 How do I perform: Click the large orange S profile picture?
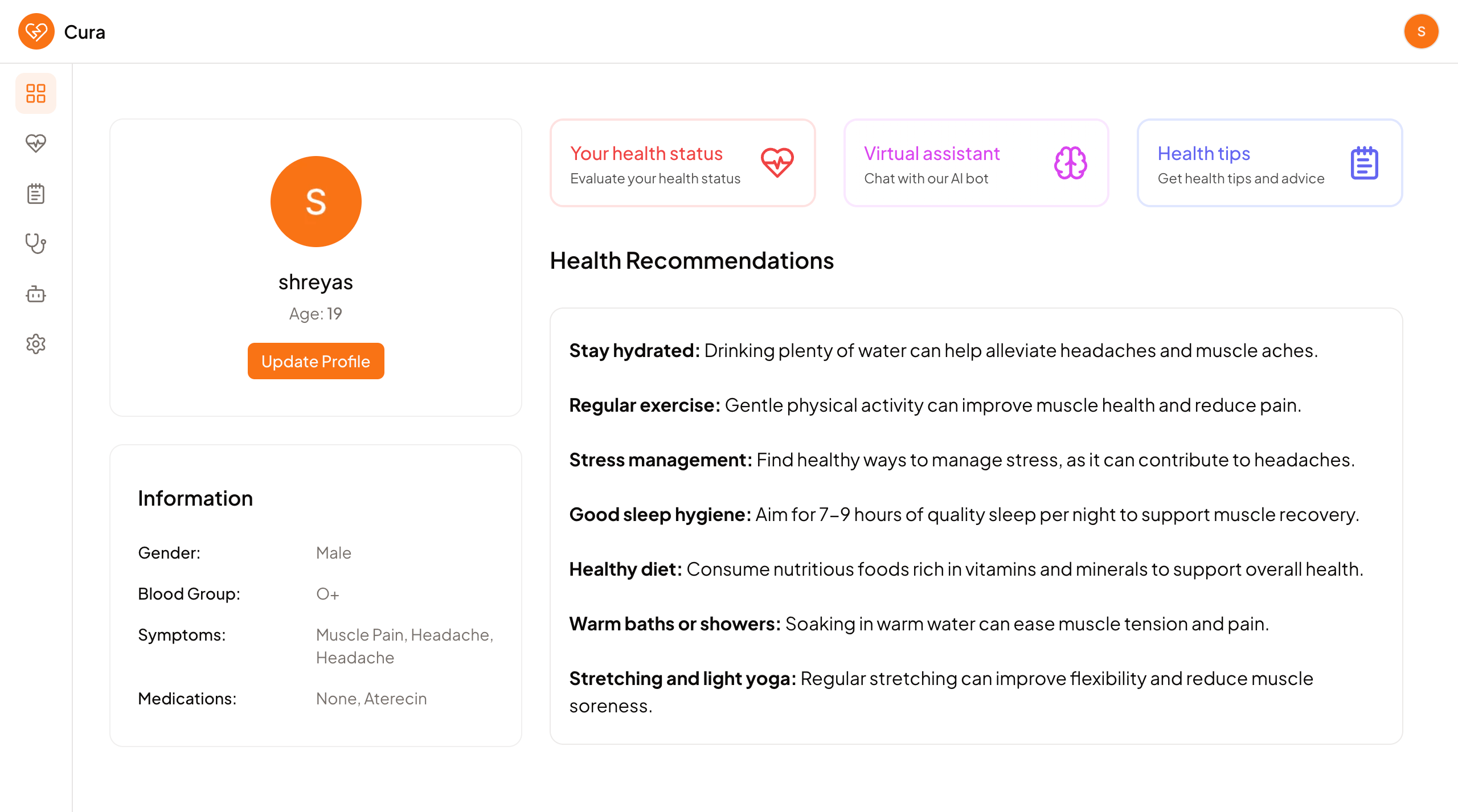click(x=316, y=202)
